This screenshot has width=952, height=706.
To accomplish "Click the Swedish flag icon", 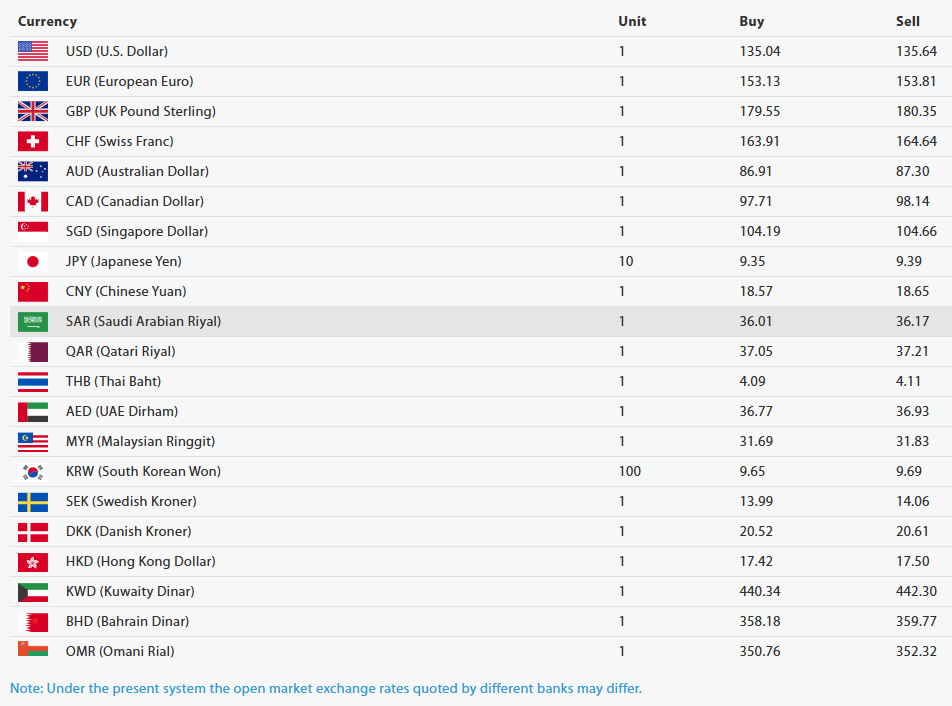I will point(32,501).
